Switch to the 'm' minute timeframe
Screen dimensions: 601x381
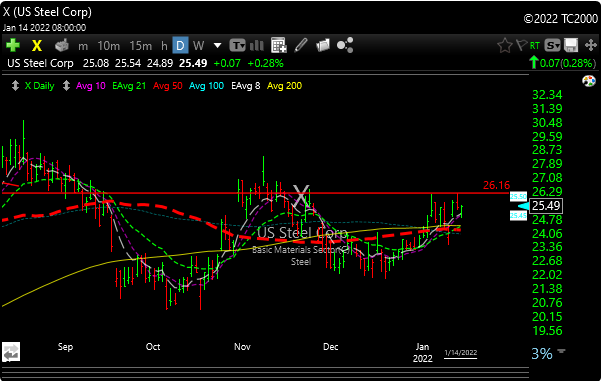[83, 46]
